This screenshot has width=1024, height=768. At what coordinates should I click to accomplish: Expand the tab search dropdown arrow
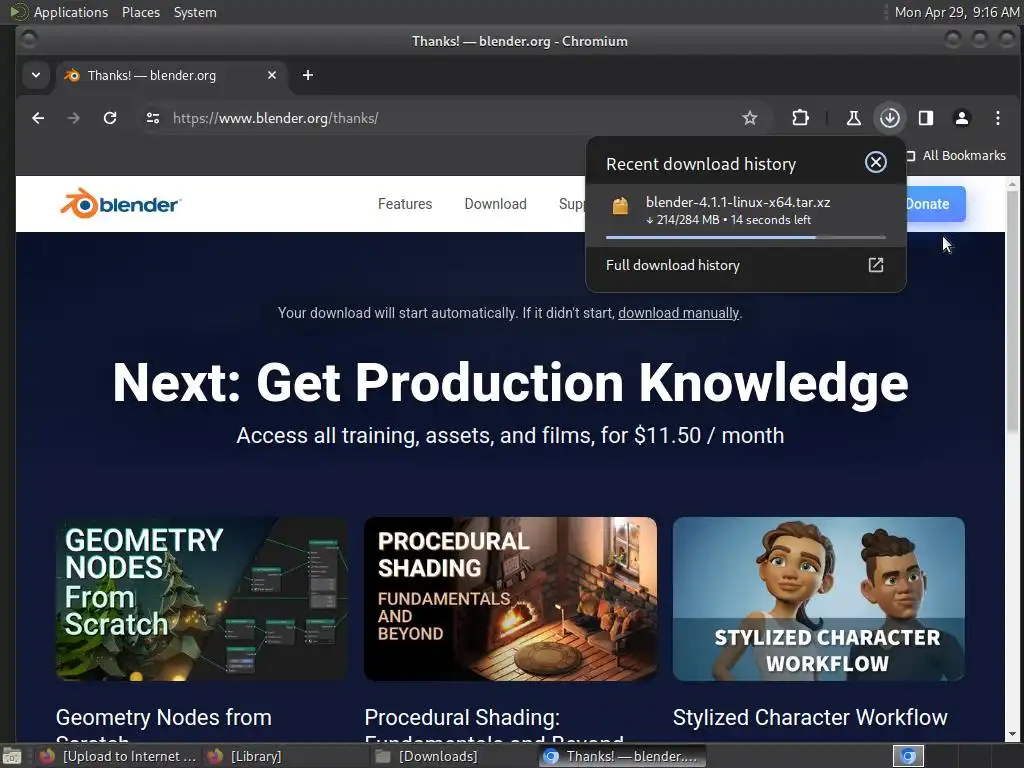point(36,75)
